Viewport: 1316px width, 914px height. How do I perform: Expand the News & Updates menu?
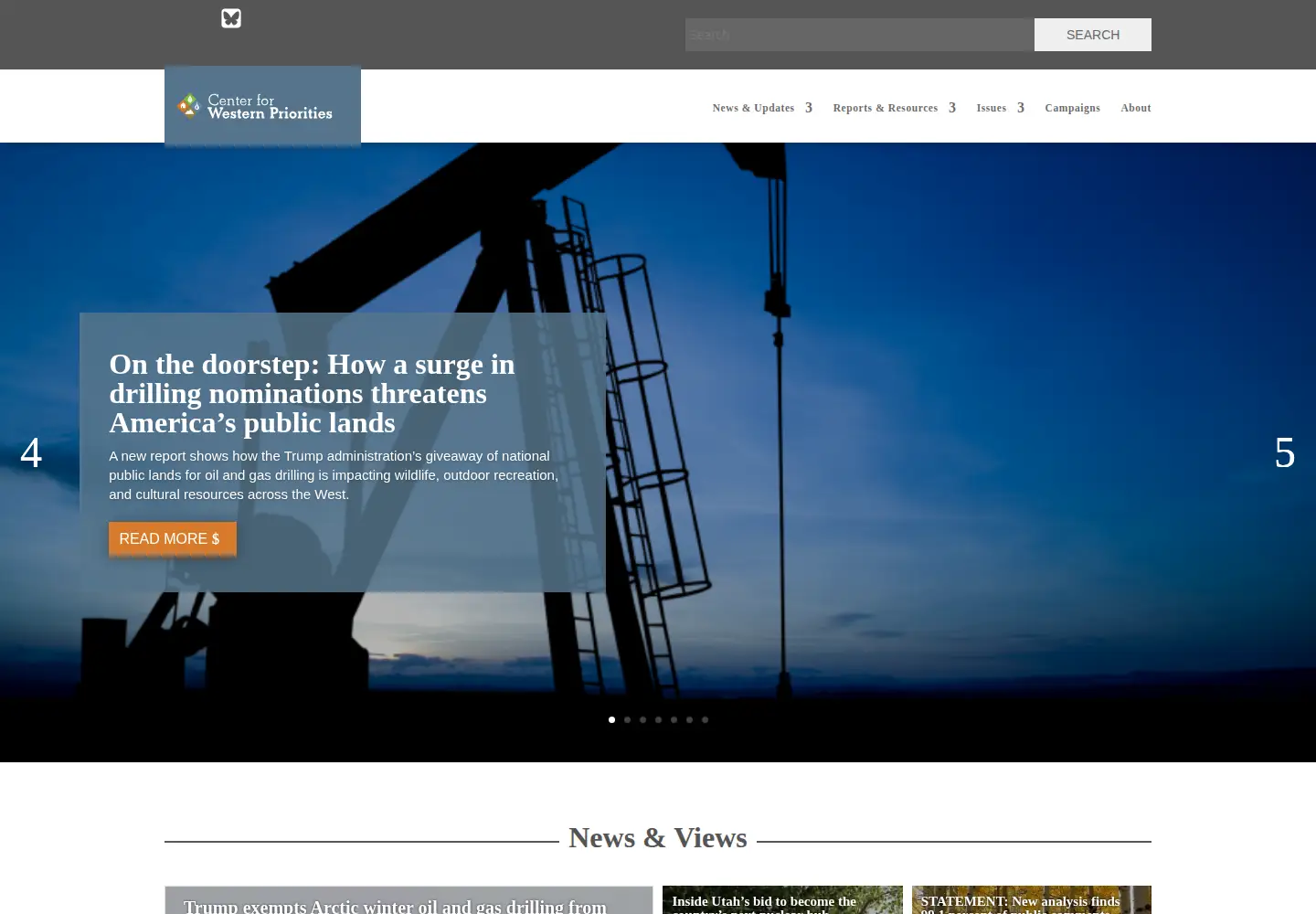pos(762,108)
